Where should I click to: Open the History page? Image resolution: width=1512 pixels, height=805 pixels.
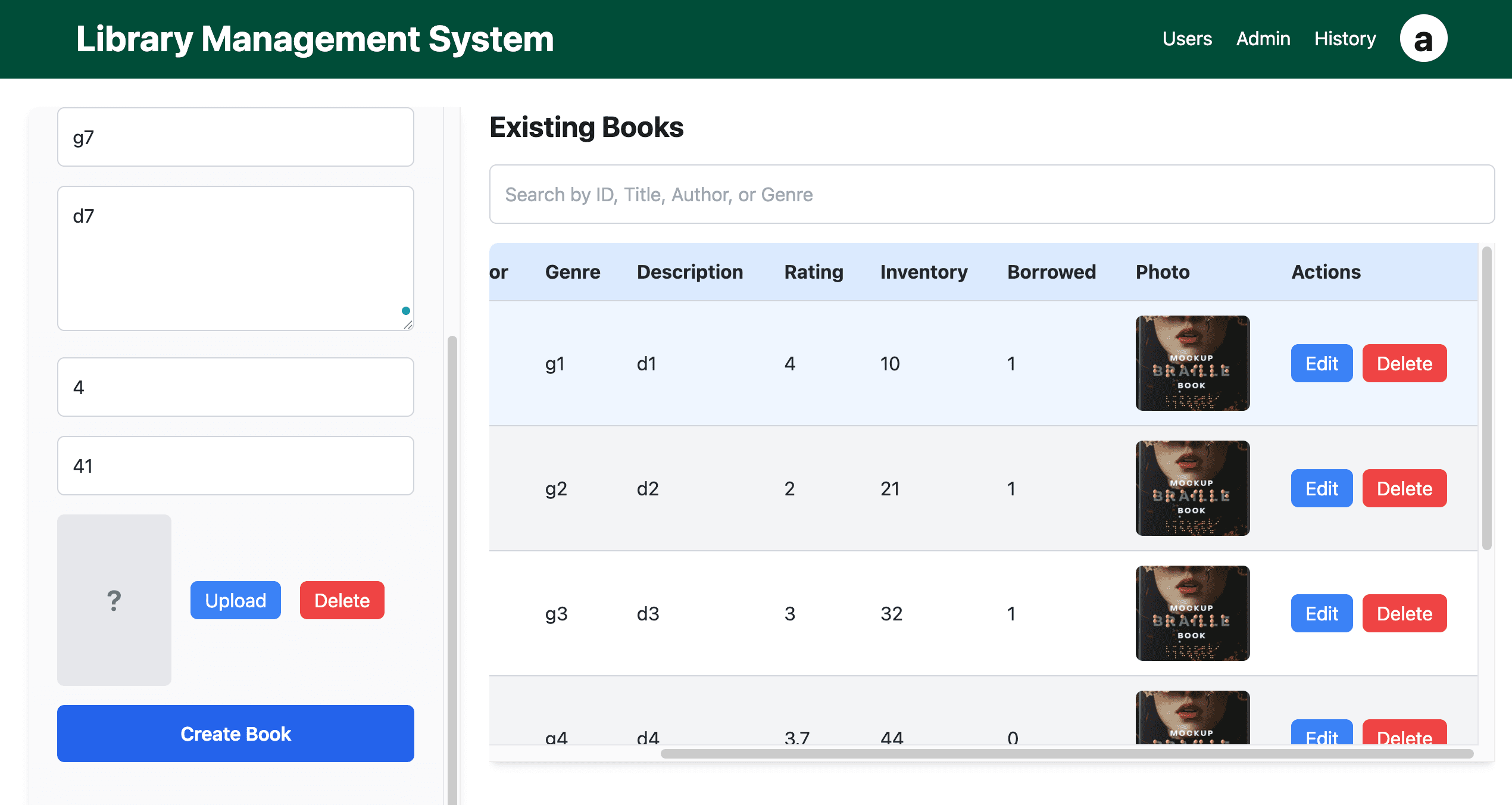[1344, 38]
